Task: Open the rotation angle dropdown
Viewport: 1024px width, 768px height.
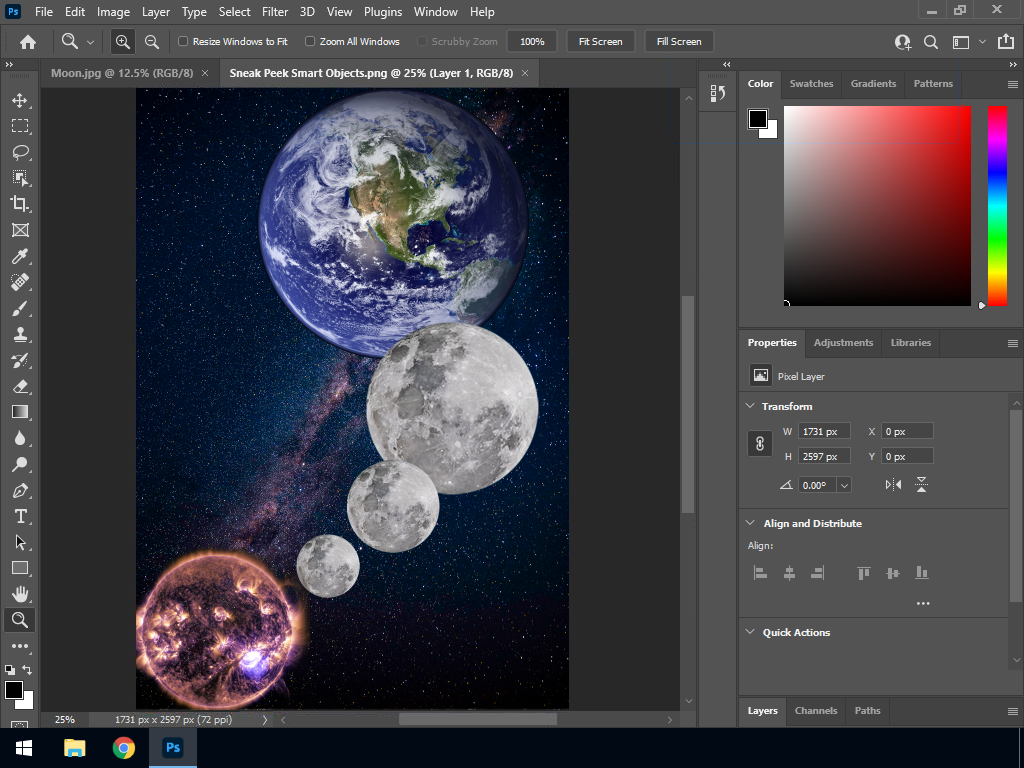Action: pos(844,485)
